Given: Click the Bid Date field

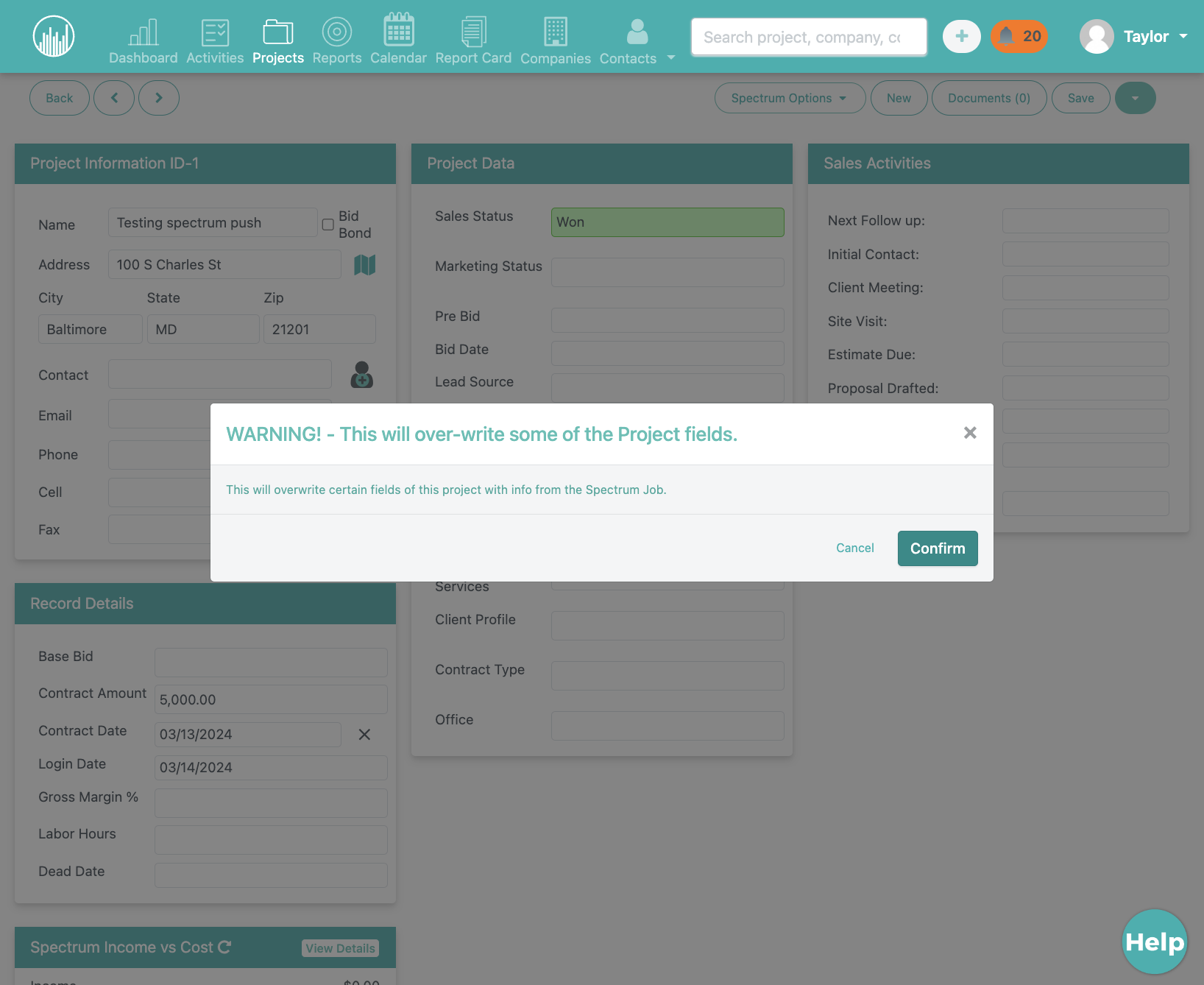Looking at the screenshot, I should [667, 353].
